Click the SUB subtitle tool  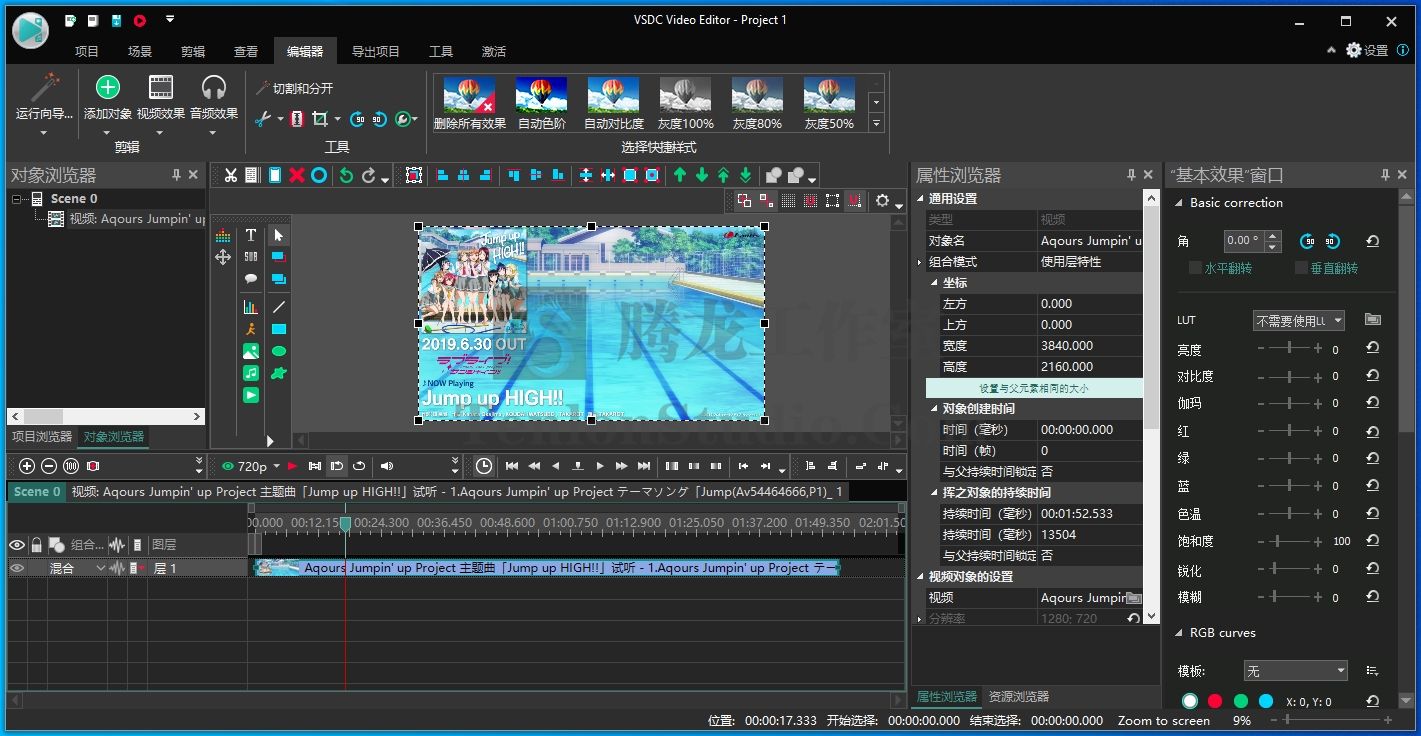pyautogui.click(x=251, y=257)
